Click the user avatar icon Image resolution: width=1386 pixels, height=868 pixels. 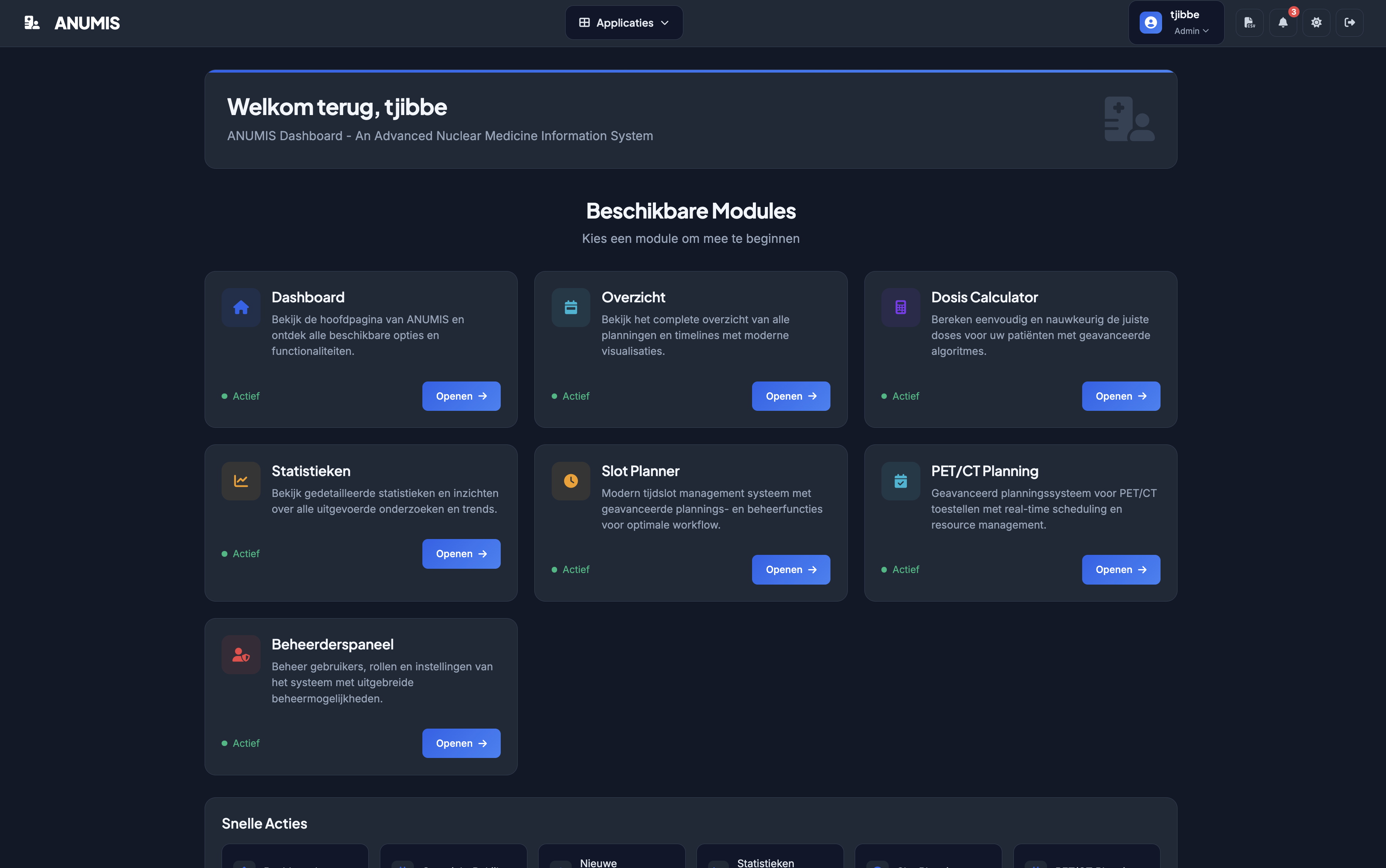pos(1151,22)
